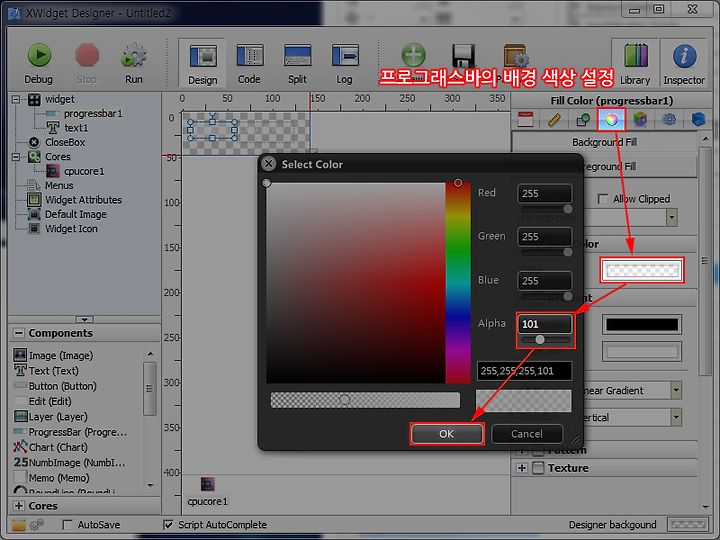
Task: Click the green plus new icon
Action: coord(413,55)
